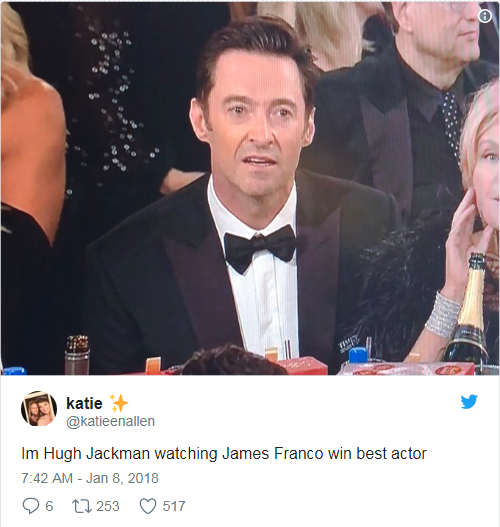Click the reply speech bubble icon
500x527 pixels.
(30, 506)
